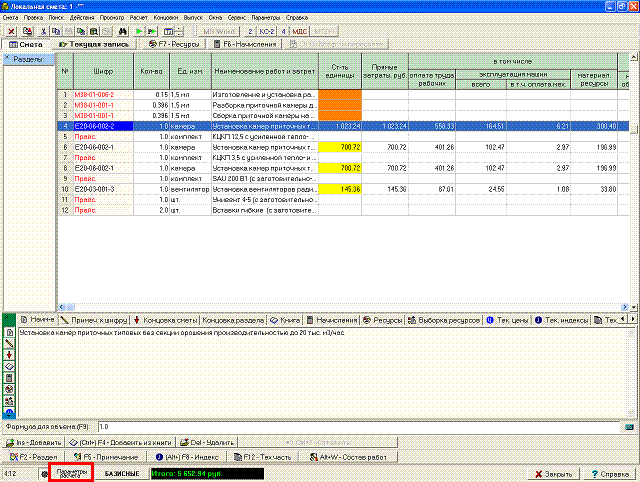This screenshot has height=482, width=640.
Task: Click the blue info icon in left strip
Action: click(9, 412)
